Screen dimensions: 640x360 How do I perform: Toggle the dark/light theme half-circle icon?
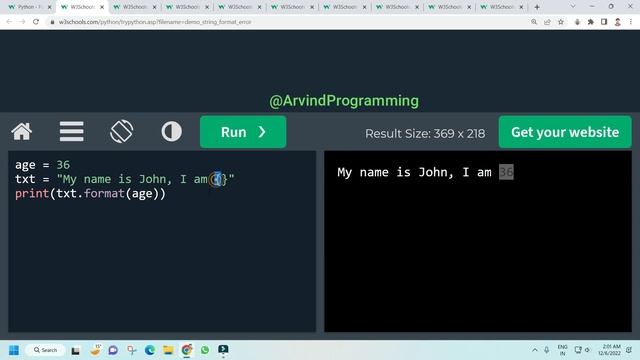[x=171, y=132]
